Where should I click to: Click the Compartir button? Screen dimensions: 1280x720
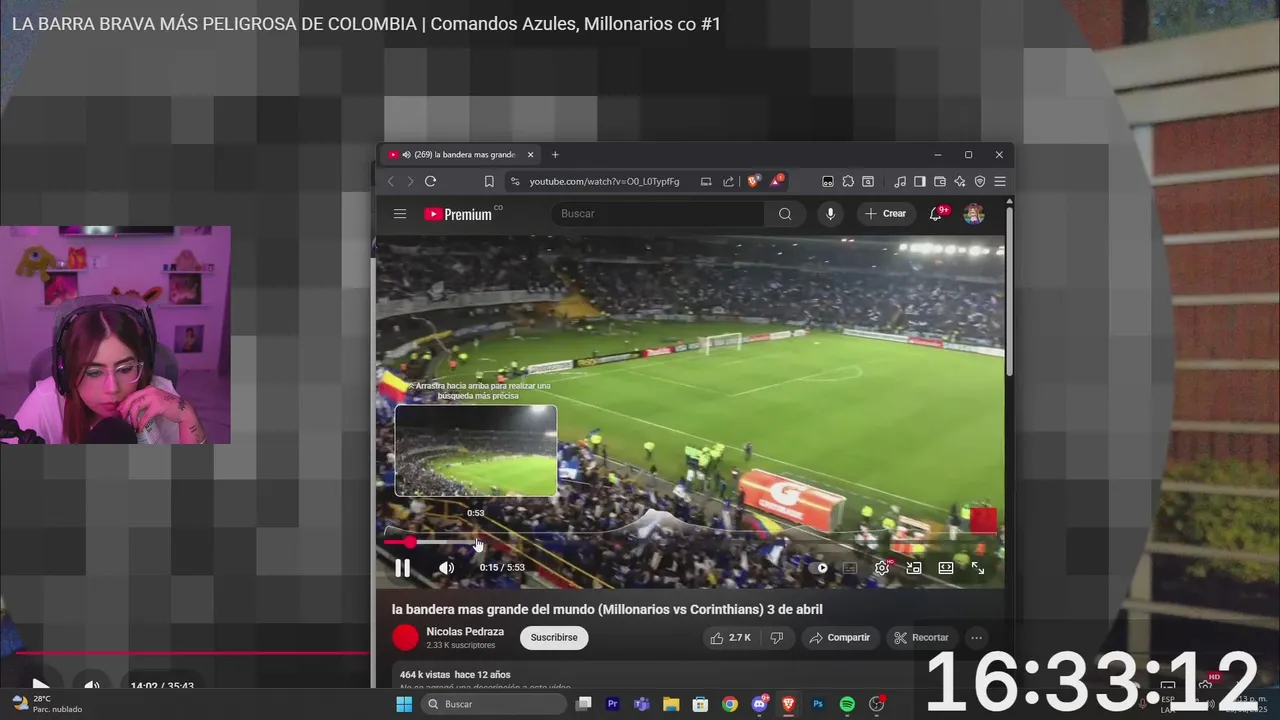pyautogui.click(x=840, y=637)
